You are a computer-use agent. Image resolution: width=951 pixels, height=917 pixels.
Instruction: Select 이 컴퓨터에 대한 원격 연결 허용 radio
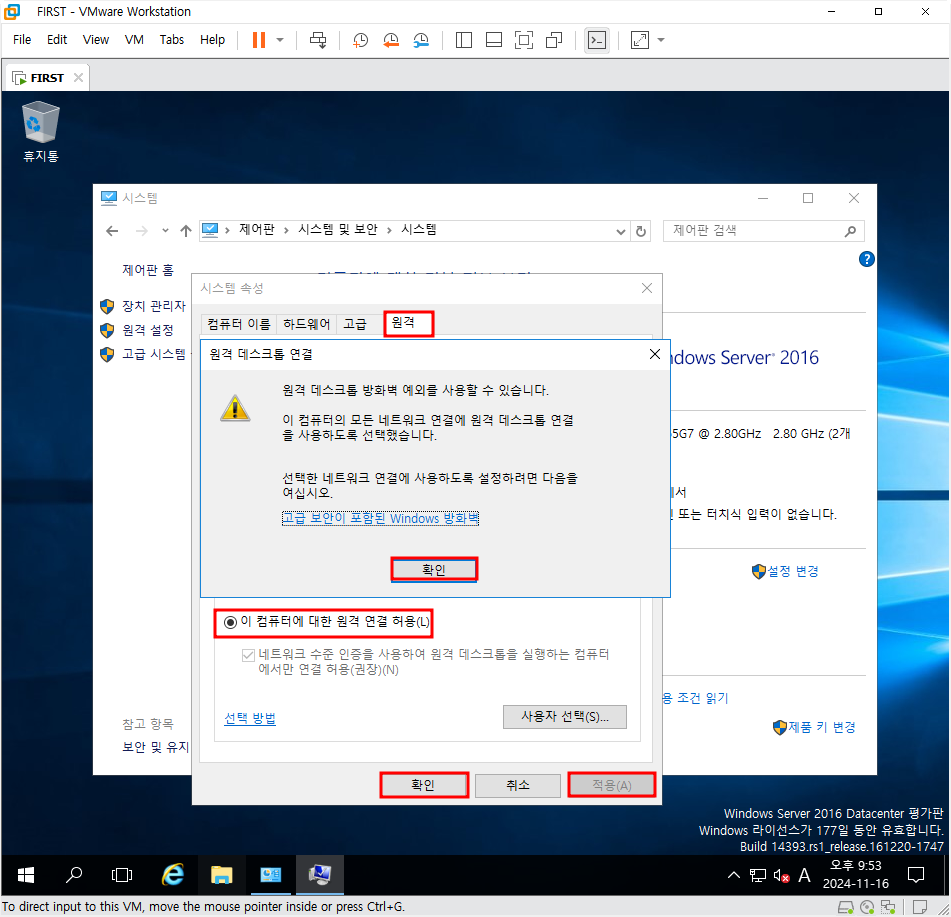pos(230,622)
